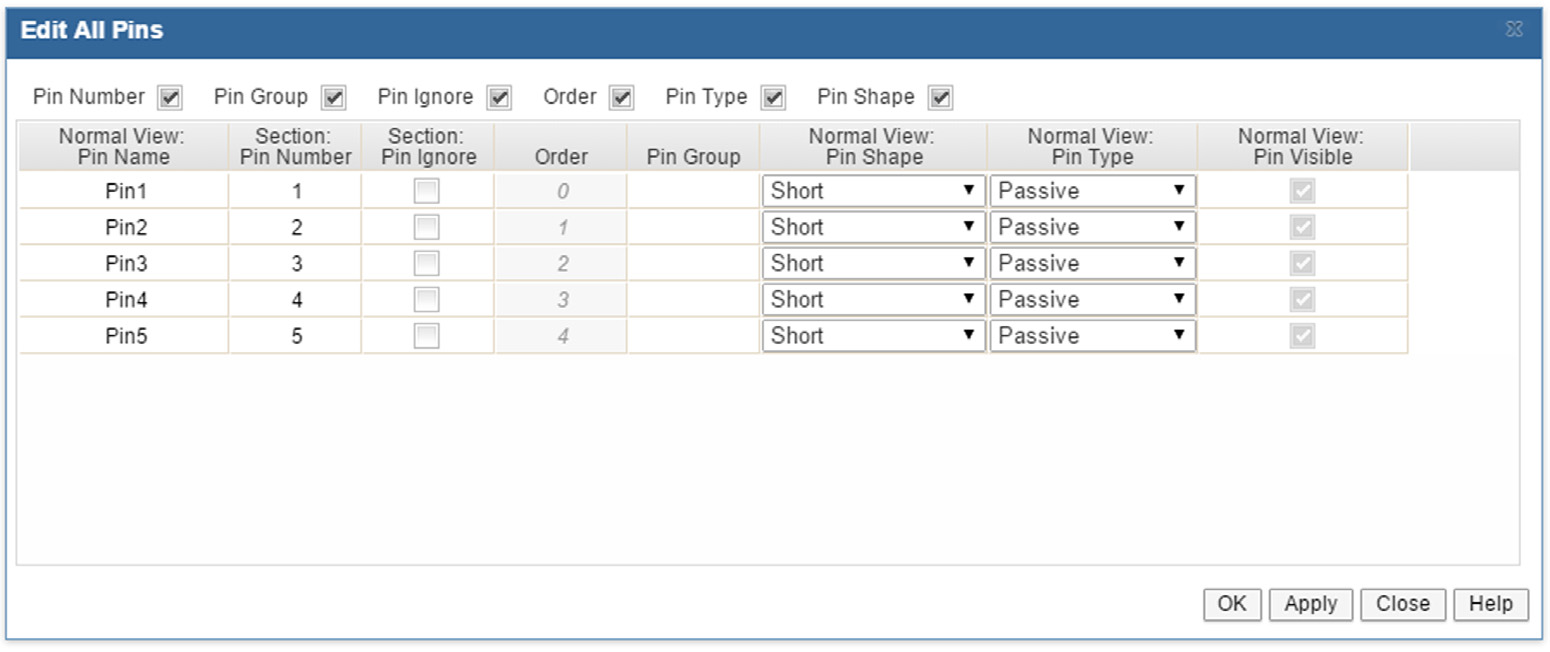1550x652 pixels.
Task: Disable the Order column checkbox
Action: (x=622, y=98)
